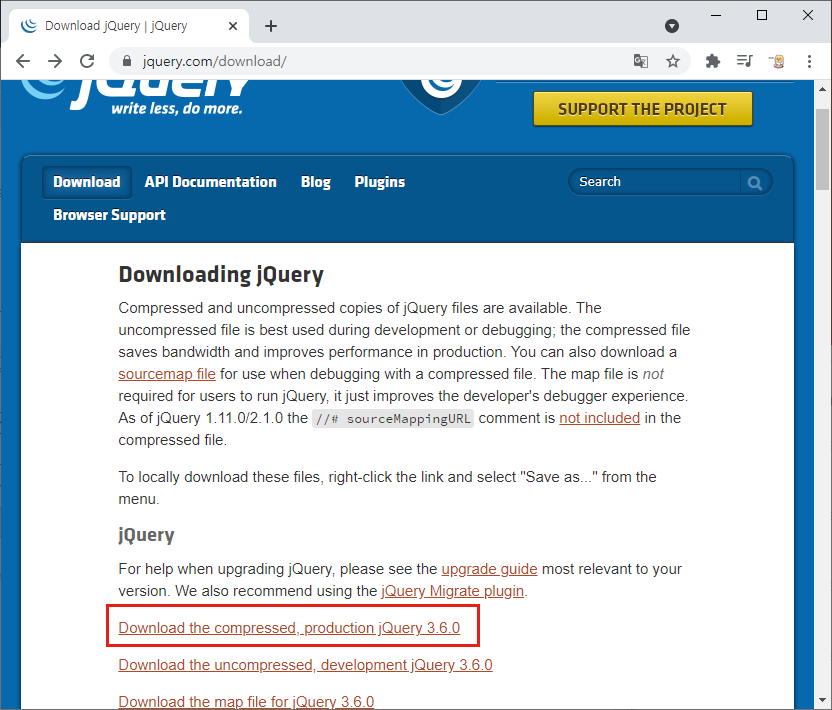Click the jQuery logo

click(x=135, y=96)
